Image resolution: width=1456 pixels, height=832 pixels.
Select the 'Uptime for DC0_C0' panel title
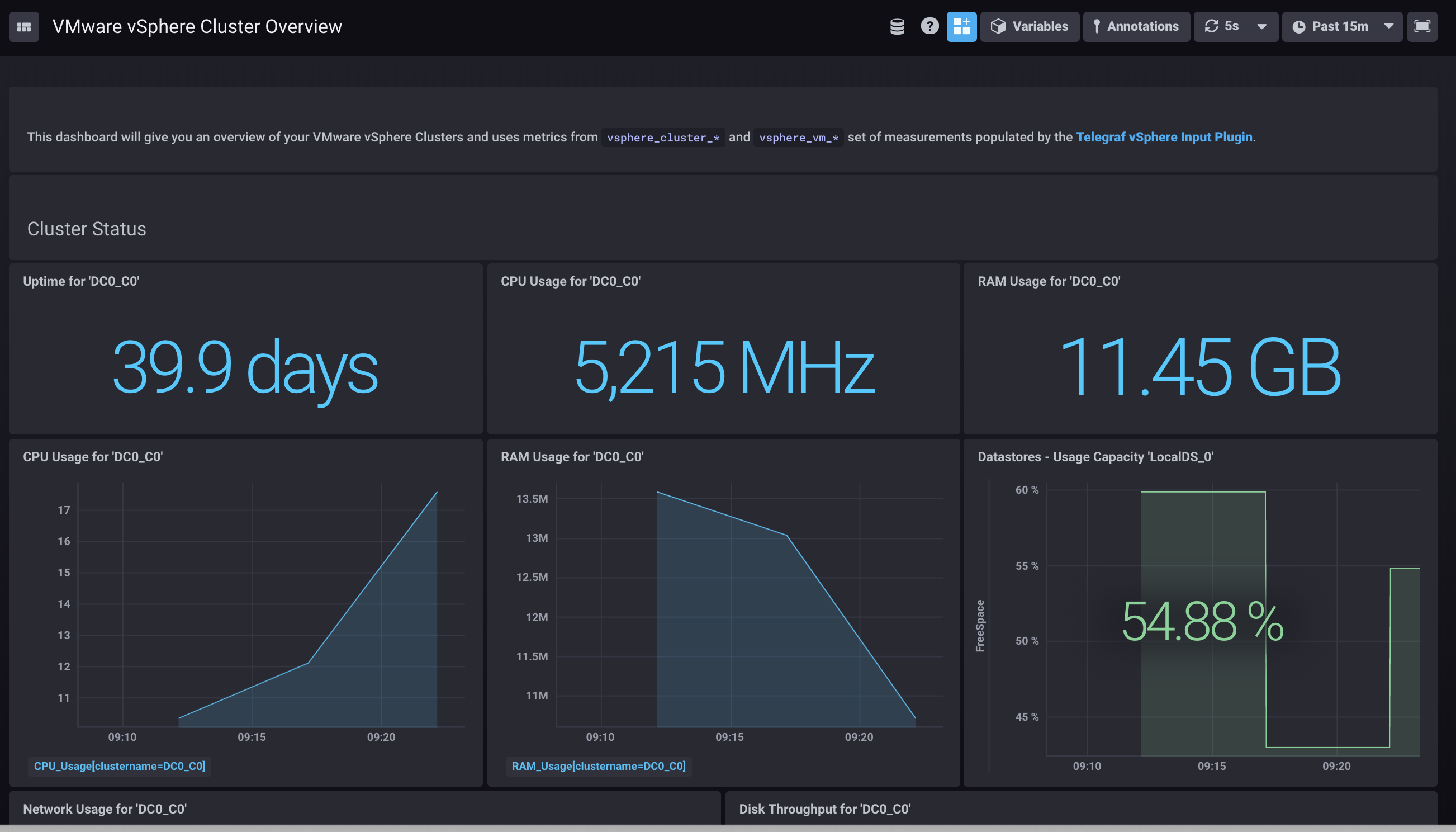click(x=81, y=281)
